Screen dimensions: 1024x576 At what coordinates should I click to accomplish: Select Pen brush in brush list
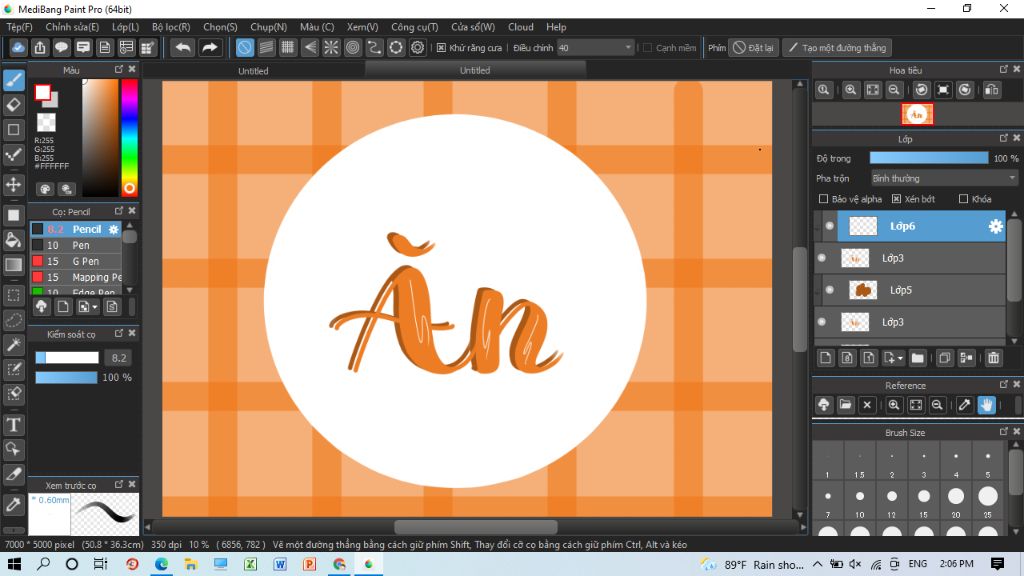tap(76, 245)
